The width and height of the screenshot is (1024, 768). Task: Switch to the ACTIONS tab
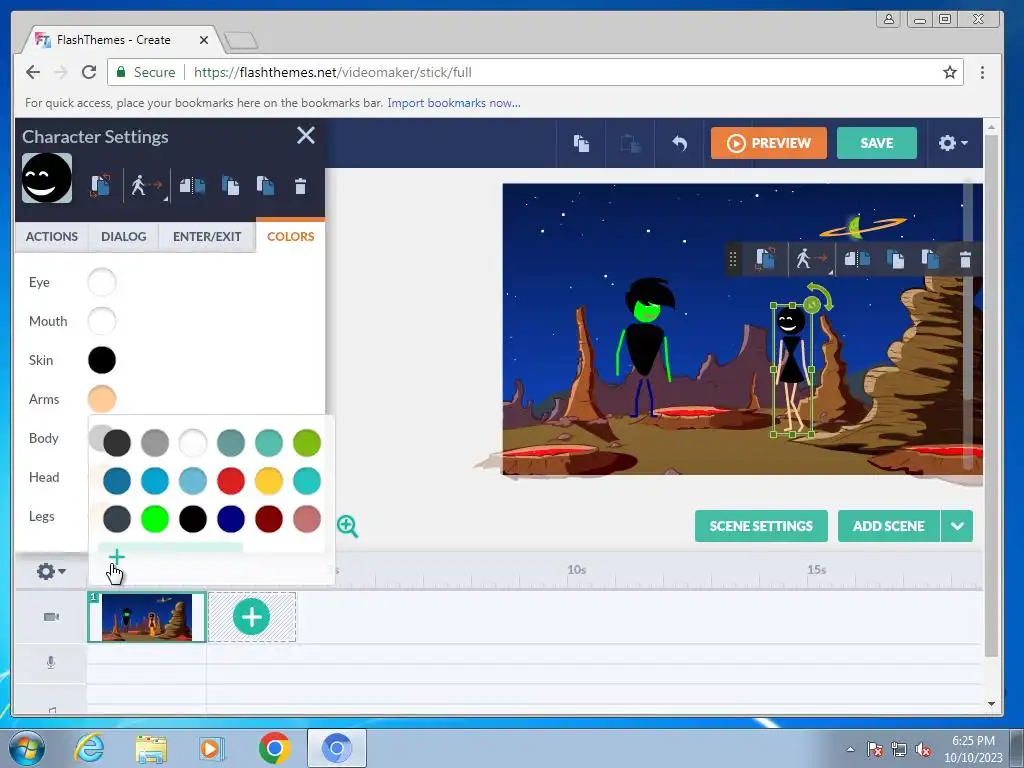click(x=52, y=236)
